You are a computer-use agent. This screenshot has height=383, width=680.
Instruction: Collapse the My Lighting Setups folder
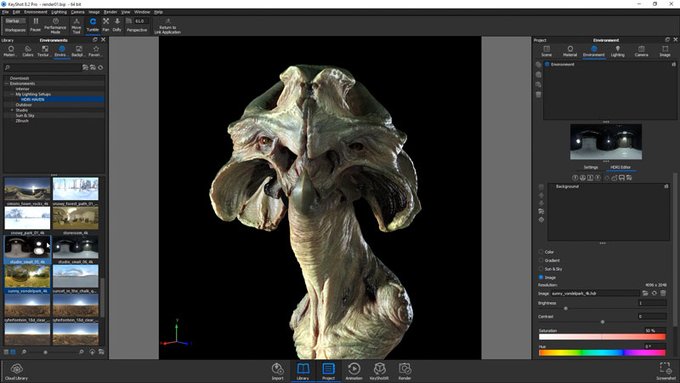pyautogui.click(x=12, y=94)
